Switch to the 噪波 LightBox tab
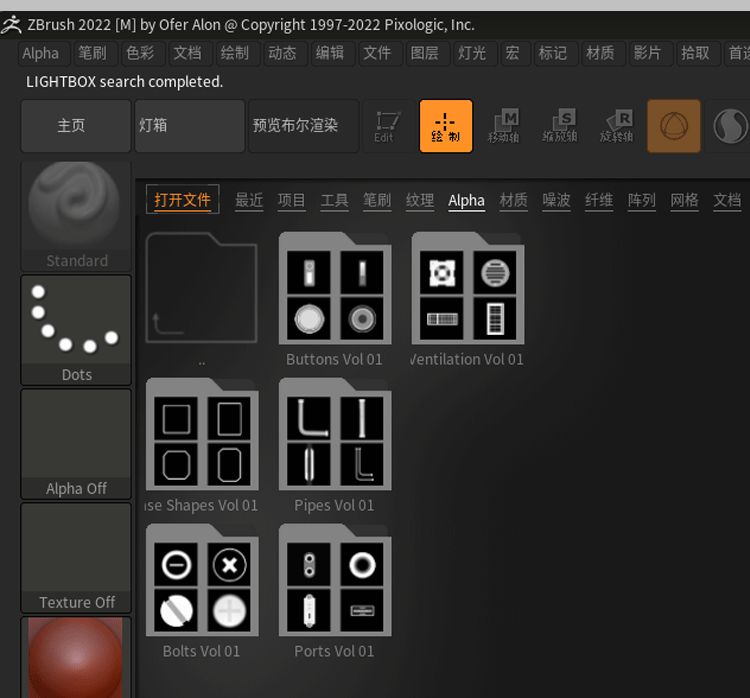Screen dimensions: 750x698 coord(556,200)
